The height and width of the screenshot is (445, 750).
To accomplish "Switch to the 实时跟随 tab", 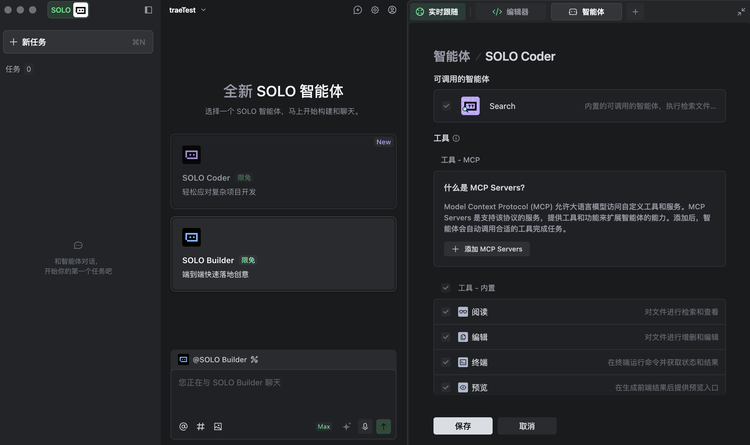I will tap(437, 11).
